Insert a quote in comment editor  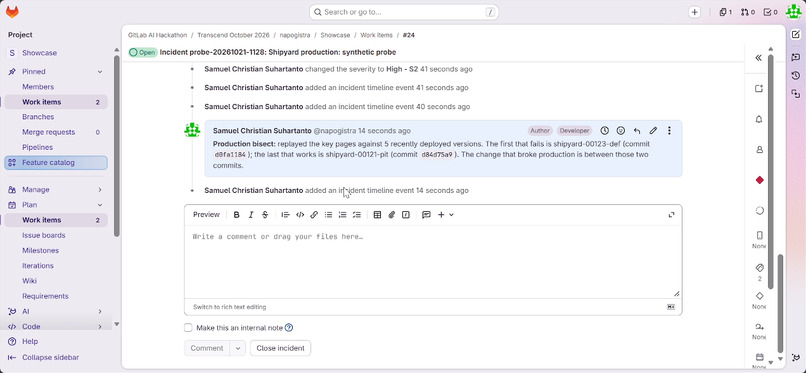click(x=285, y=215)
